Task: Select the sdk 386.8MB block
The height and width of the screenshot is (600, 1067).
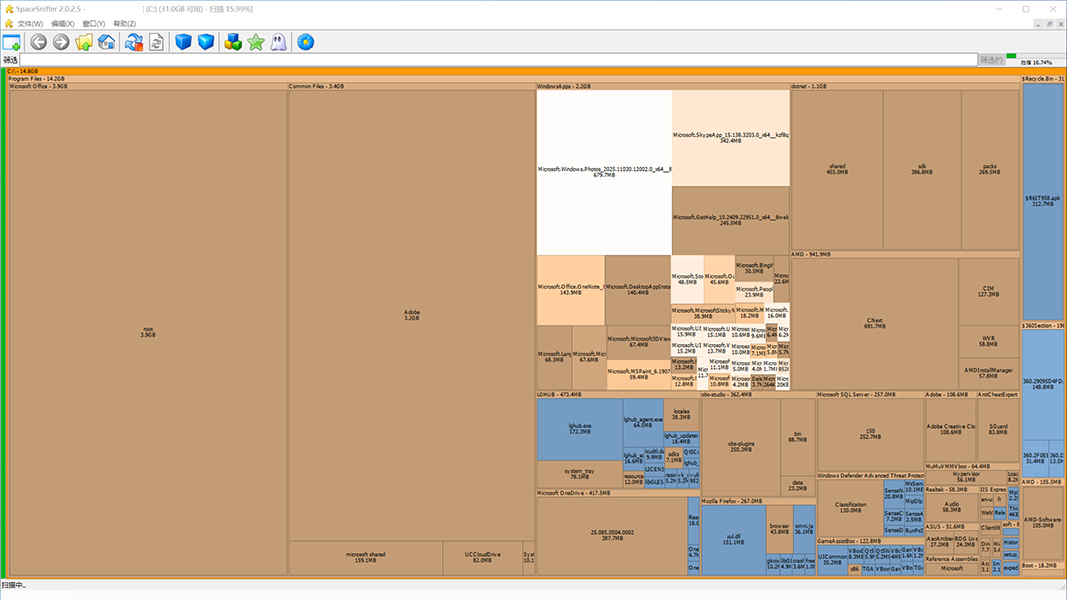Action: [x=922, y=169]
